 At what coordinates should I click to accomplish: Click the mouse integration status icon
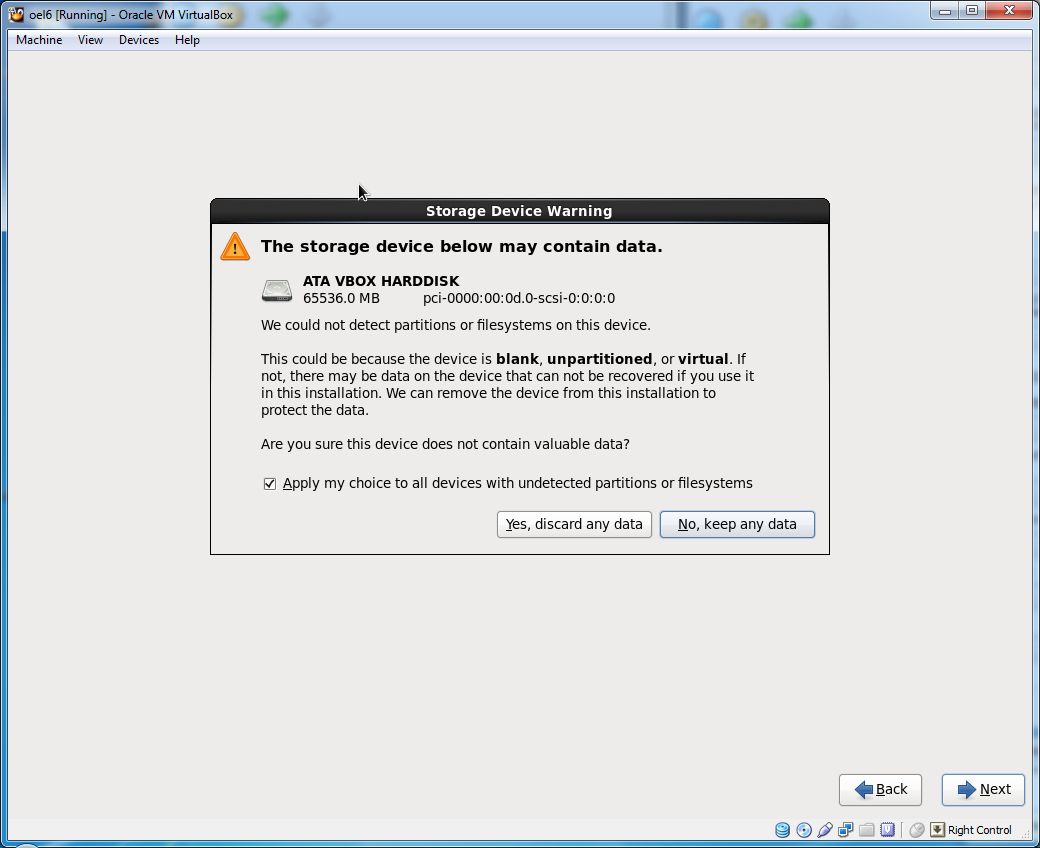(917, 829)
